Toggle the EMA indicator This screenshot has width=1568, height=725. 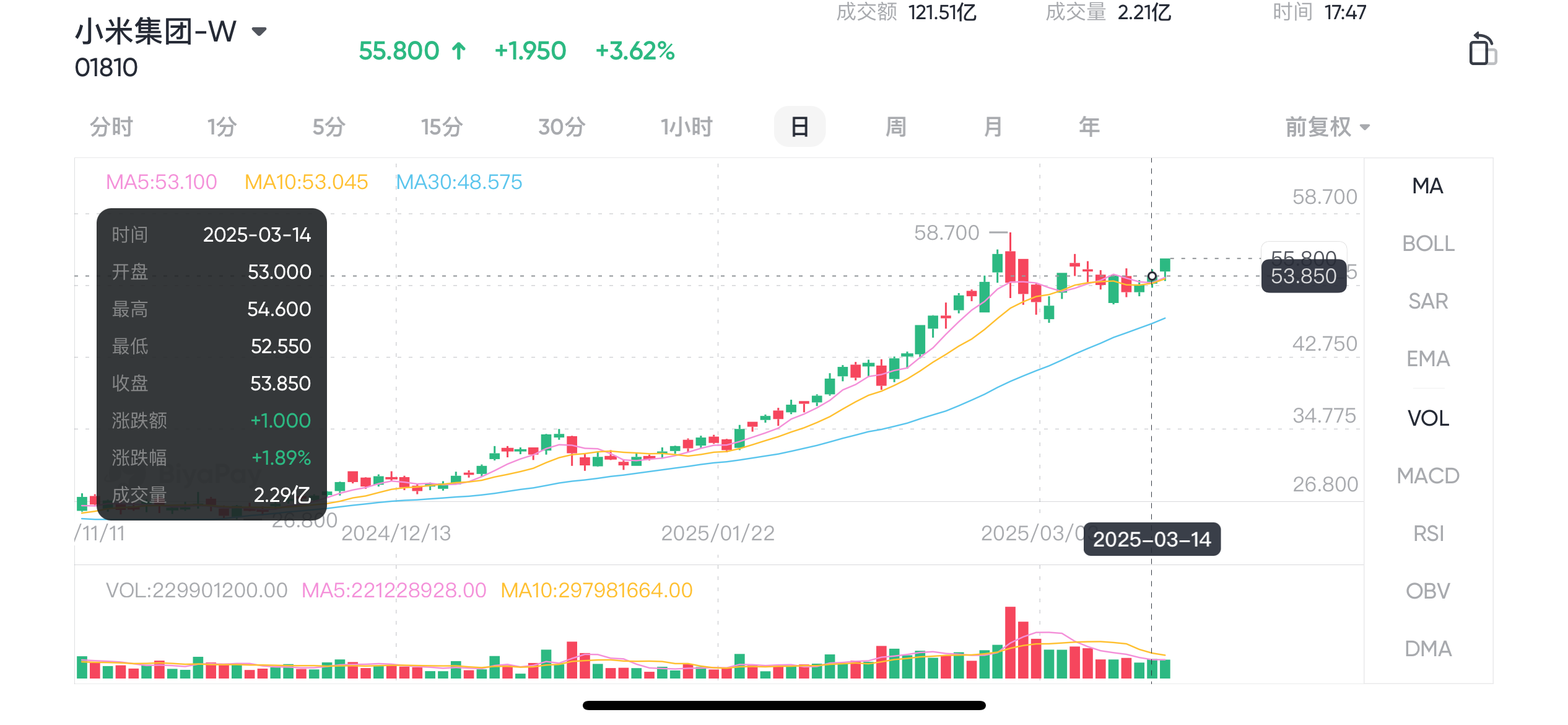point(1428,359)
